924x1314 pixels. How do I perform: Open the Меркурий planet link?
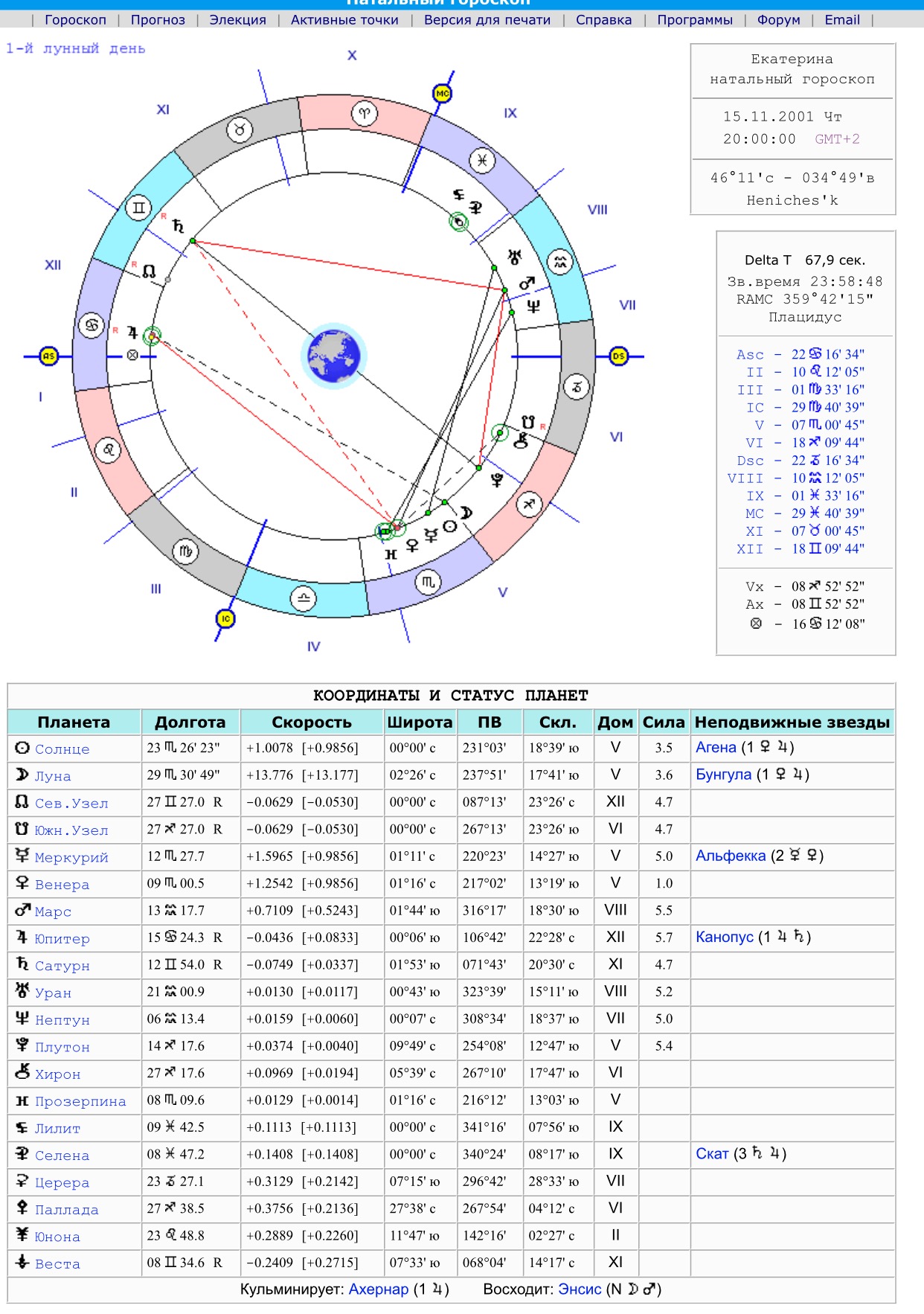point(71,857)
